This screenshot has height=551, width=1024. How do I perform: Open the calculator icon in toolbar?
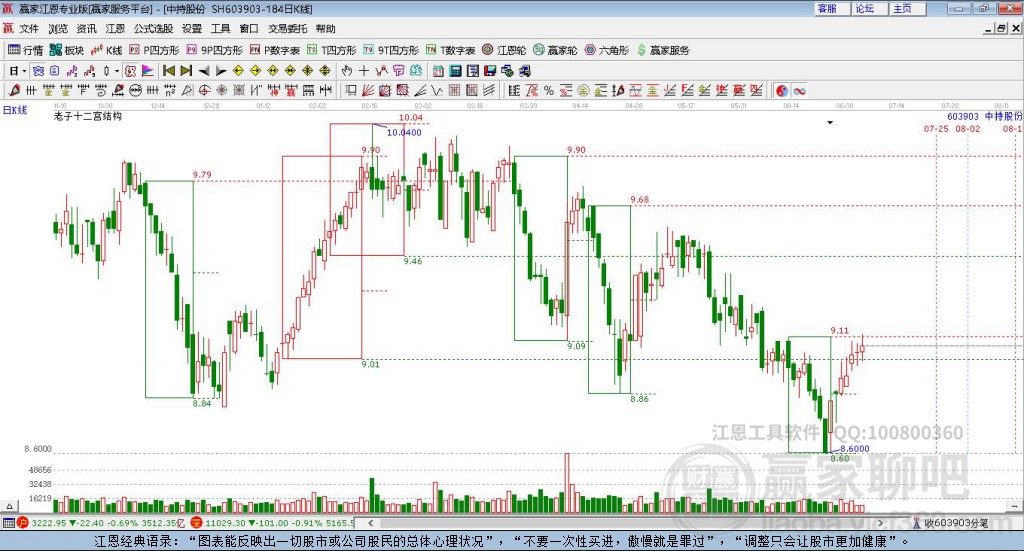pos(455,71)
